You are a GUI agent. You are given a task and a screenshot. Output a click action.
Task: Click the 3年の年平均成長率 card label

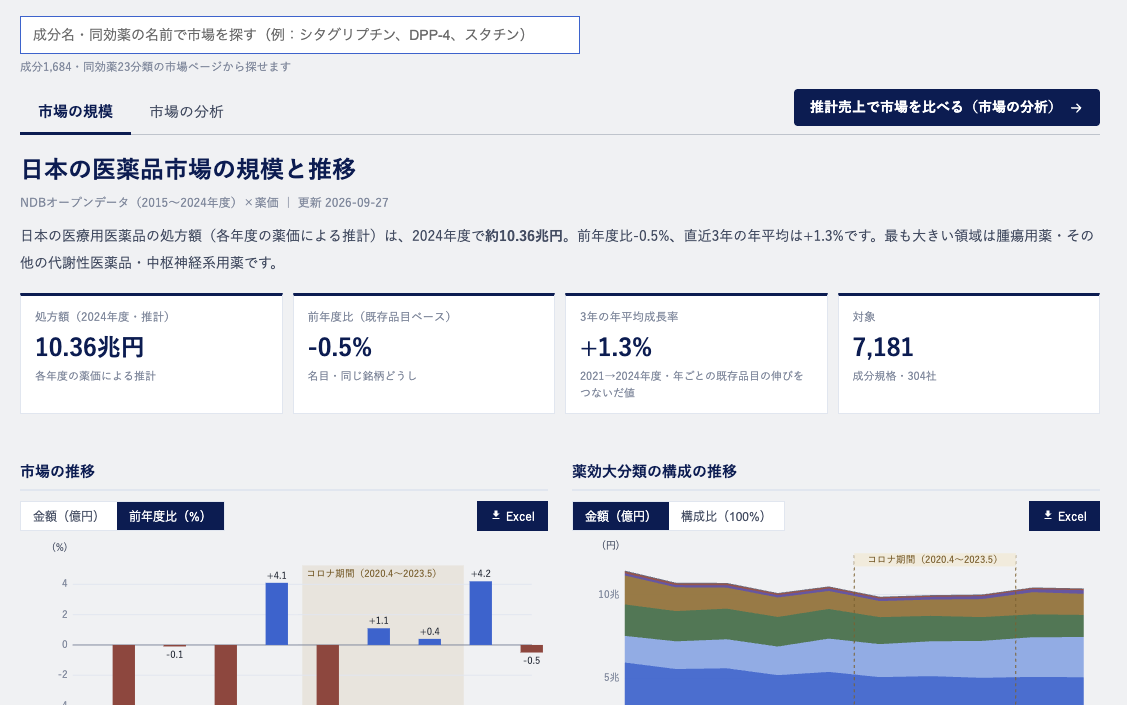(629, 317)
